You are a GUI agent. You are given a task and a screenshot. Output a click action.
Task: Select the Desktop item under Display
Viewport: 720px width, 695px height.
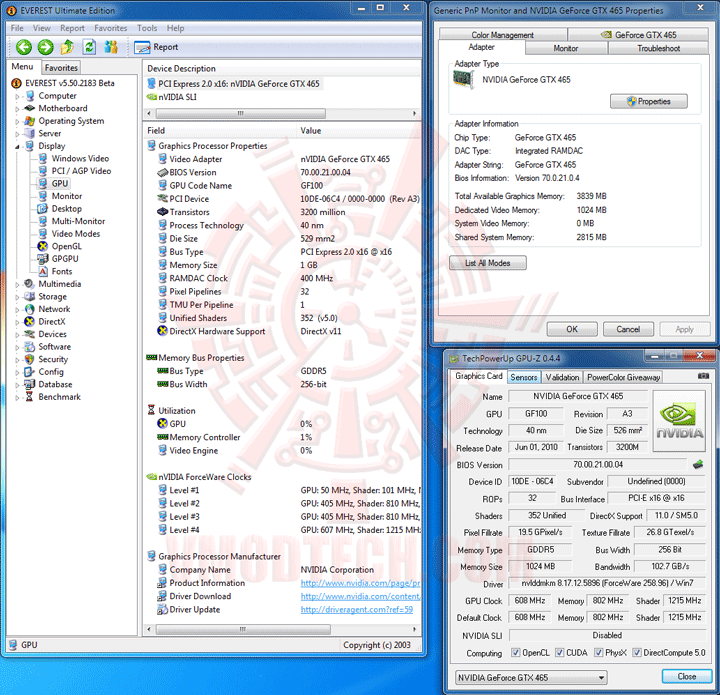coord(60,209)
